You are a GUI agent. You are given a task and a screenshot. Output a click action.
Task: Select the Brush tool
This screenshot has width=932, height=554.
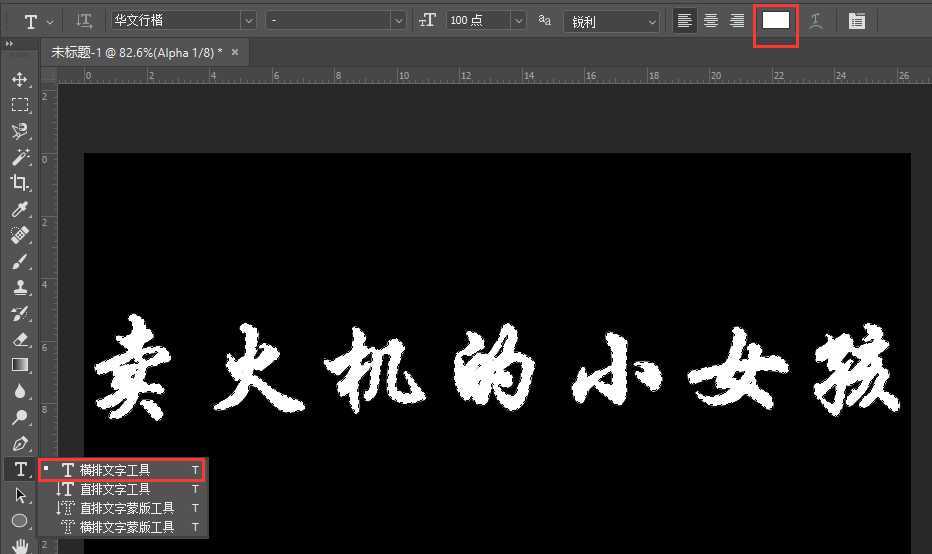(x=19, y=262)
